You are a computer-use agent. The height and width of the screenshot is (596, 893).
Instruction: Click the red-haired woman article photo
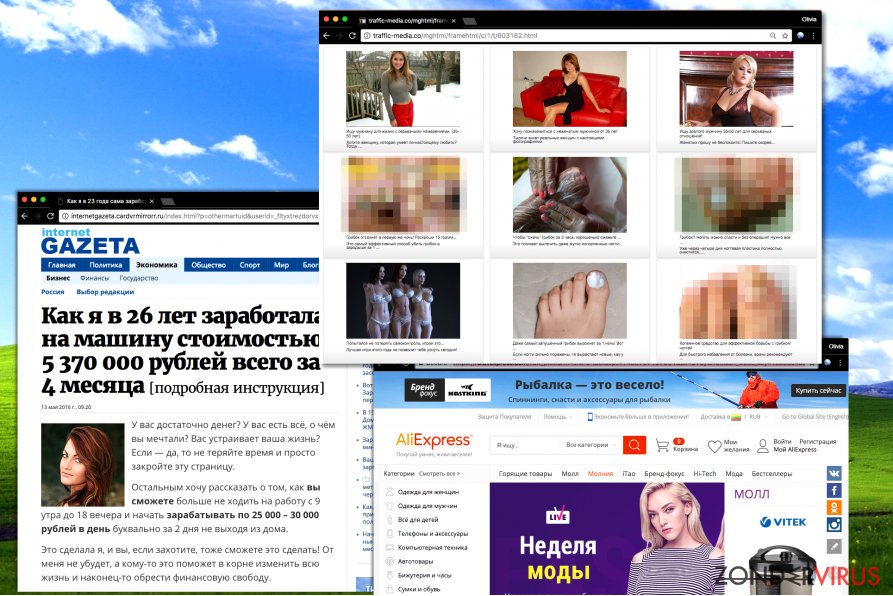tap(83, 465)
